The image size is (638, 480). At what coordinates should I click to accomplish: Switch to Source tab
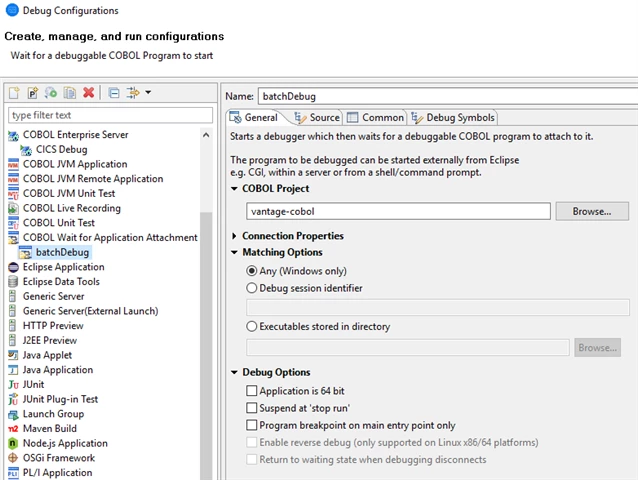[x=317, y=118]
